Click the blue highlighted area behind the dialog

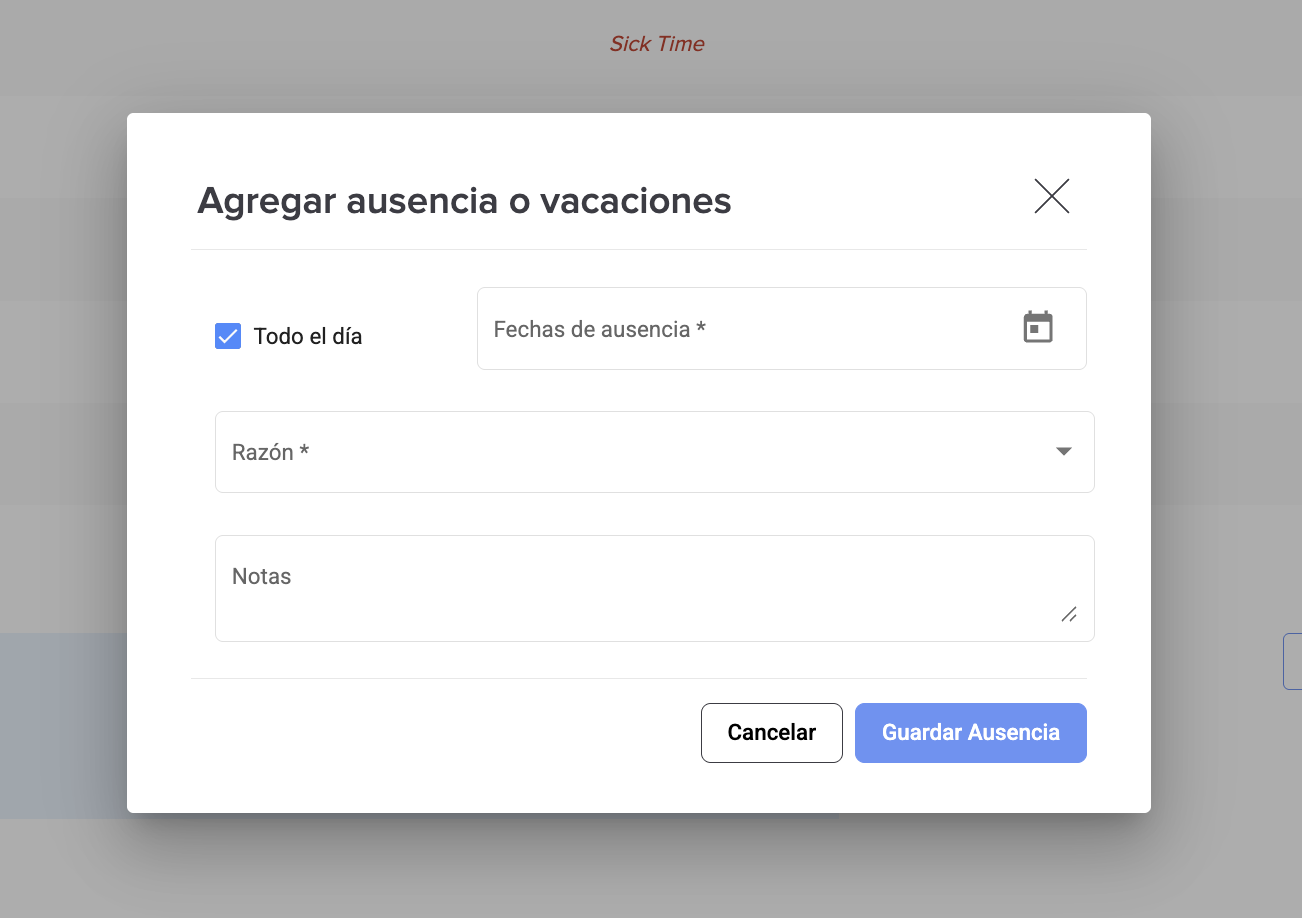click(63, 726)
